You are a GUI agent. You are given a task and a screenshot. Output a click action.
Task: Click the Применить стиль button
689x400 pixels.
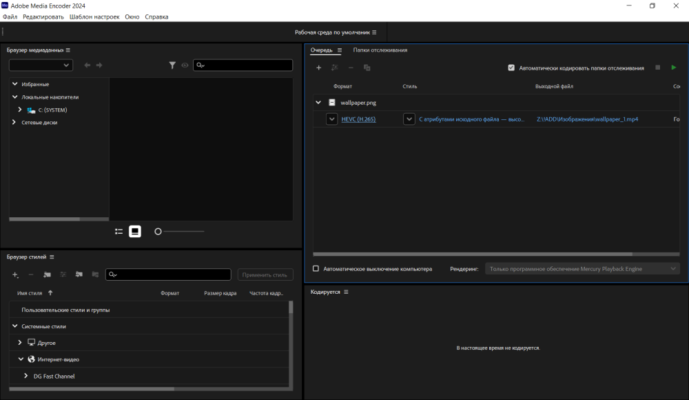(x=265, y=275)
